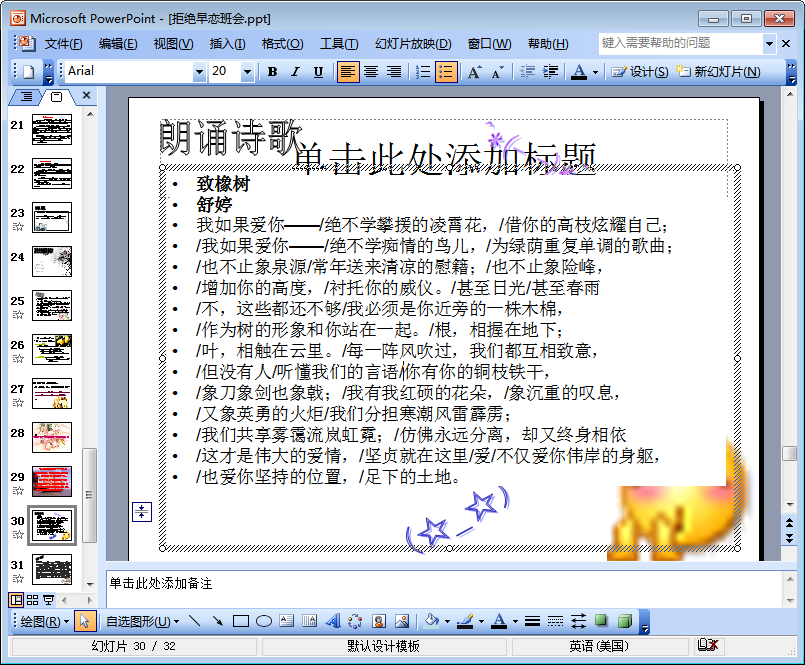Select the Line drawing tool

click(x=194, y=621)
